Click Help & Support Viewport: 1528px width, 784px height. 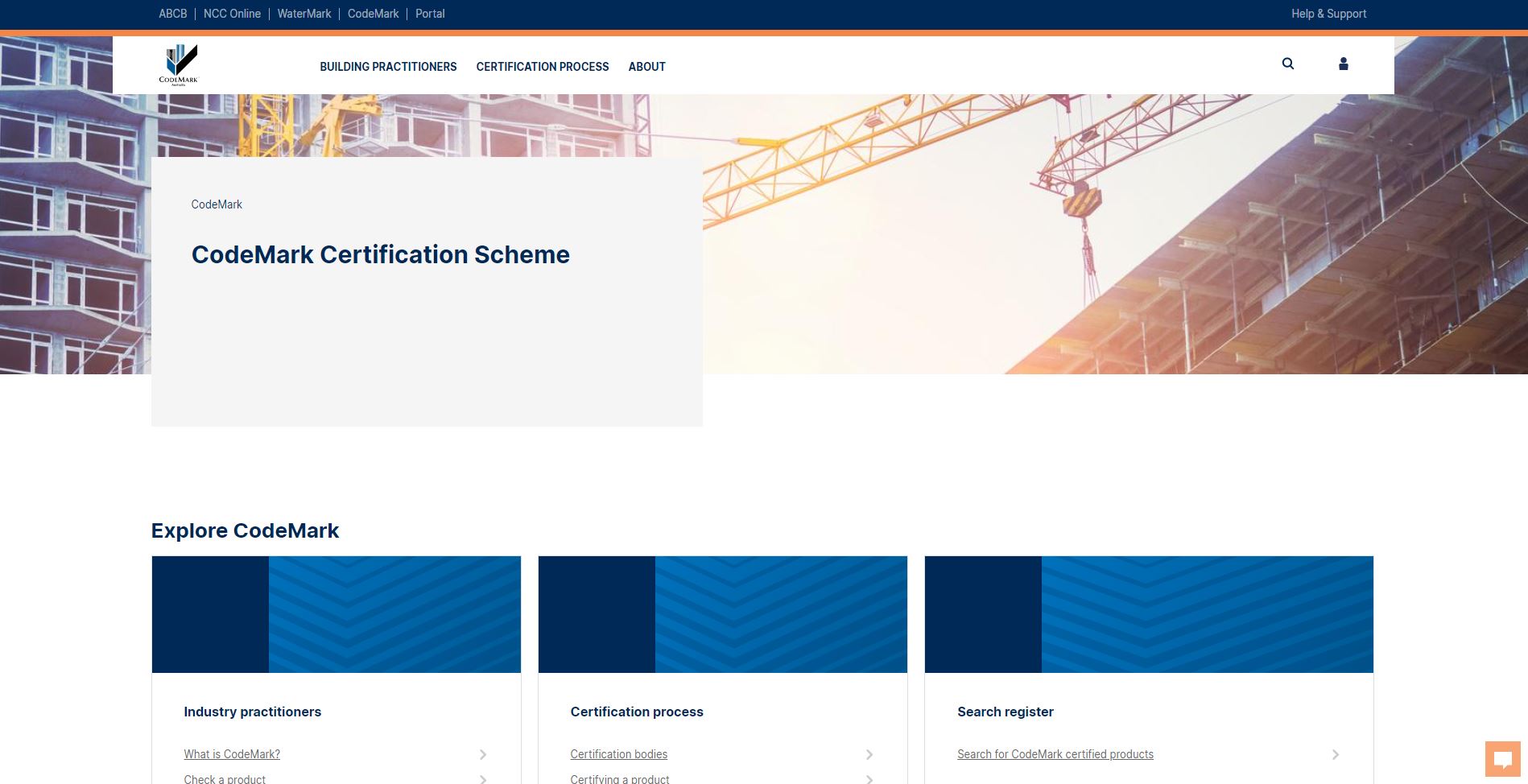coord(1328,14)
